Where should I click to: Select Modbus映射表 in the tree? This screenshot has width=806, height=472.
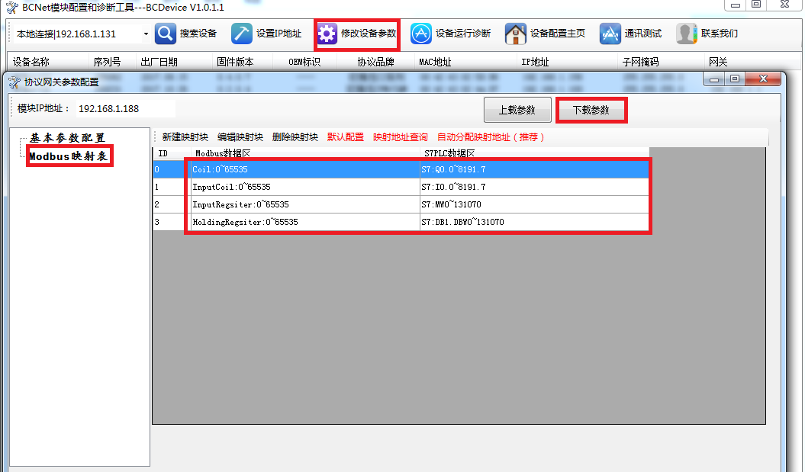pyautogui.click(x=68, y=156)
